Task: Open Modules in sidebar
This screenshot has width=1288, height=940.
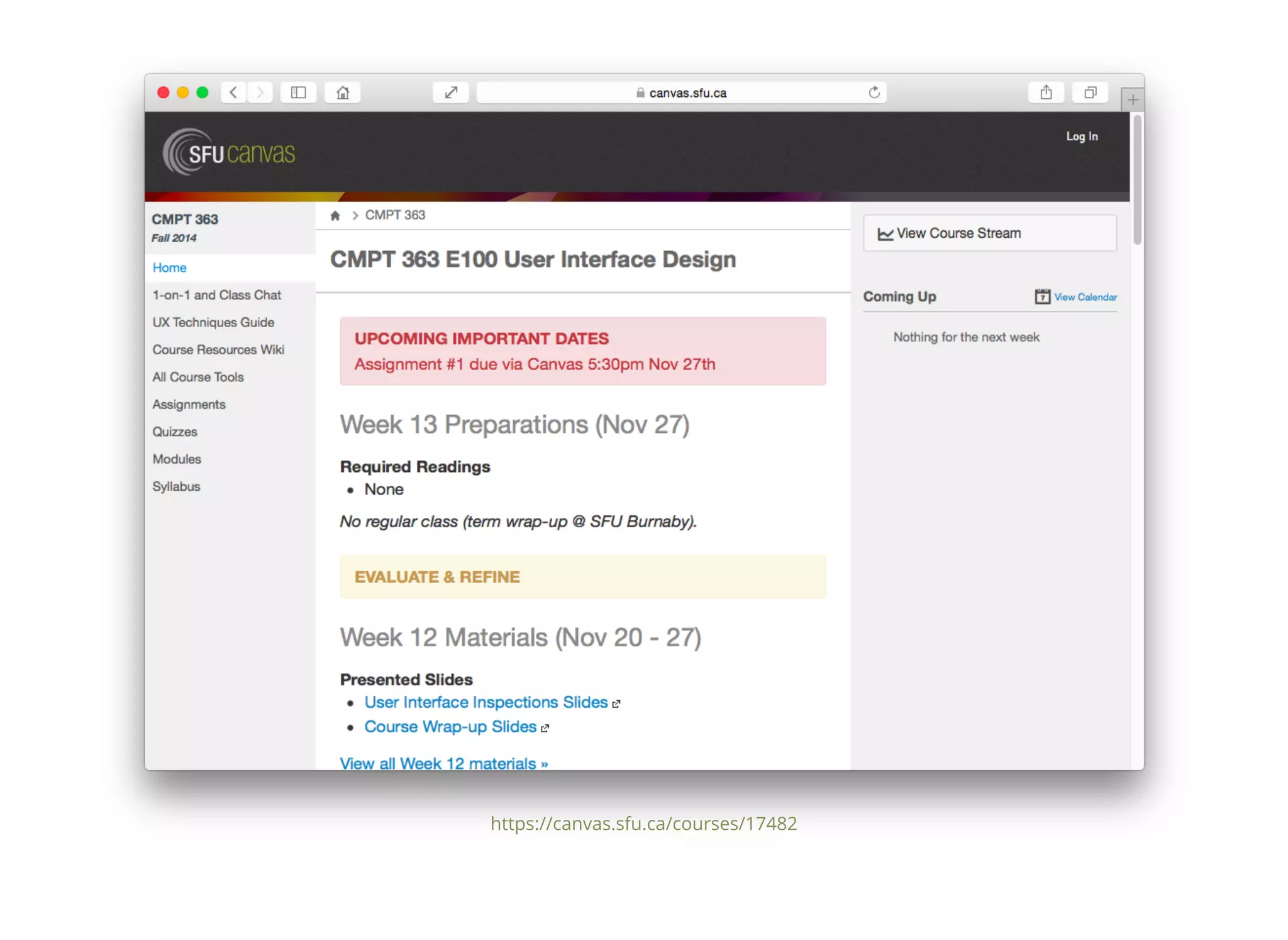Action: coord(177,459)
